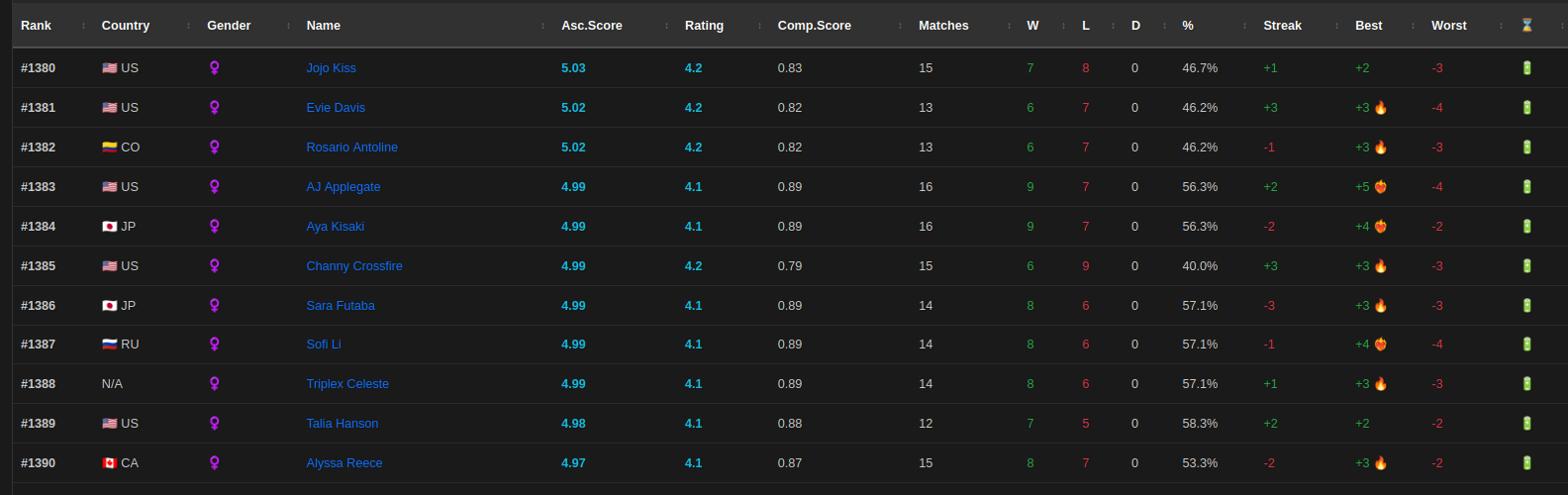Click the gender icon in Rosario Antoline row
The height and width of the screenshot is (495, 1568).
(214, 148)
